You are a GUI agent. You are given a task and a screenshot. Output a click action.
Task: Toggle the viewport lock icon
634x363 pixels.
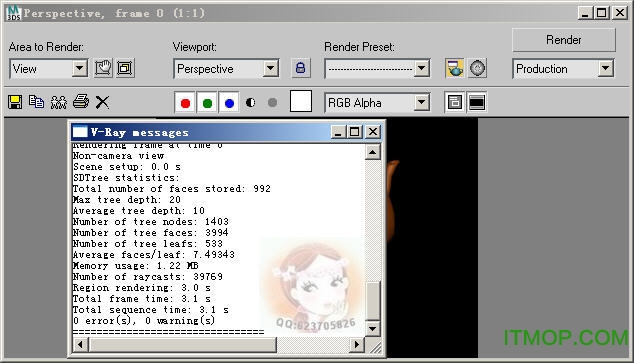coord(300,68)
